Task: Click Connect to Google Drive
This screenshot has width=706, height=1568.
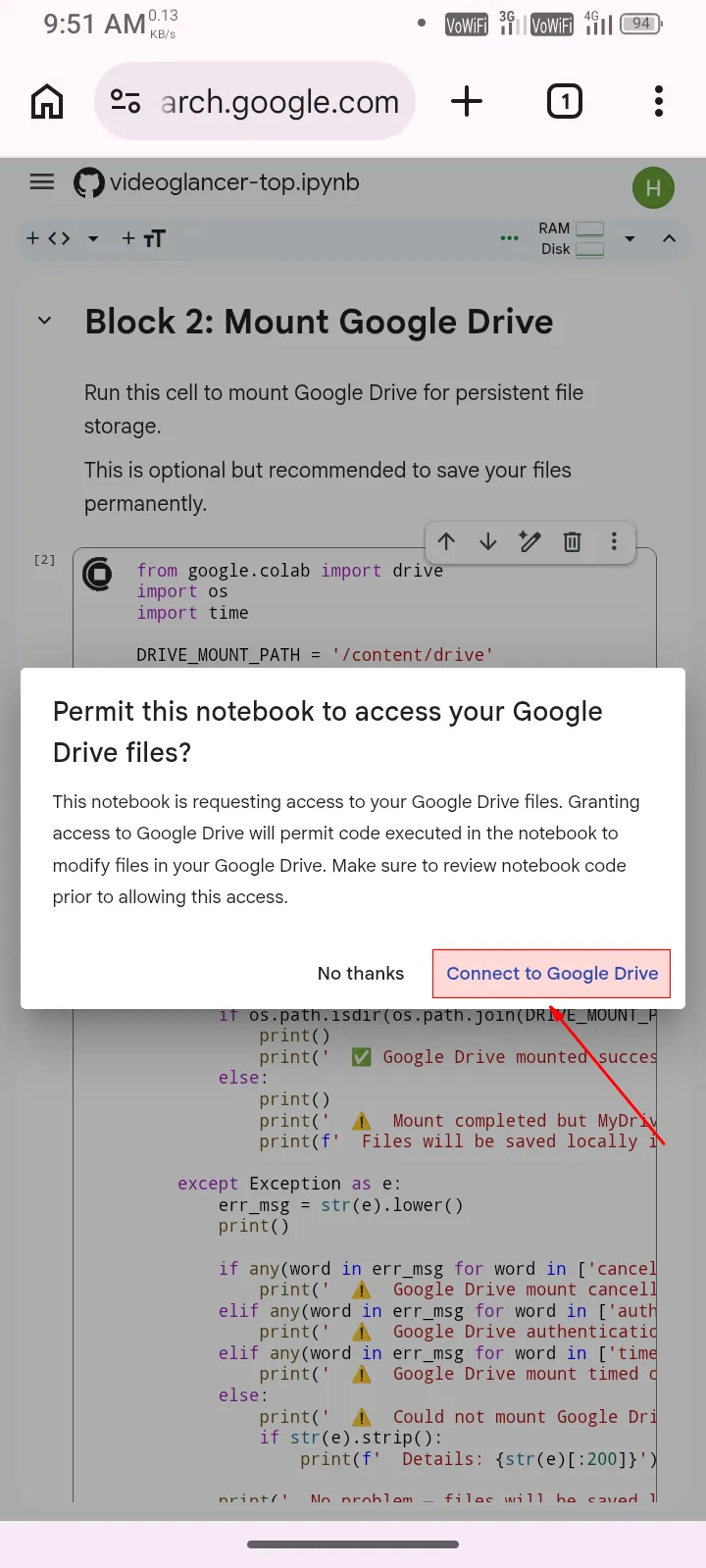Action: click(x=552, y=974)
